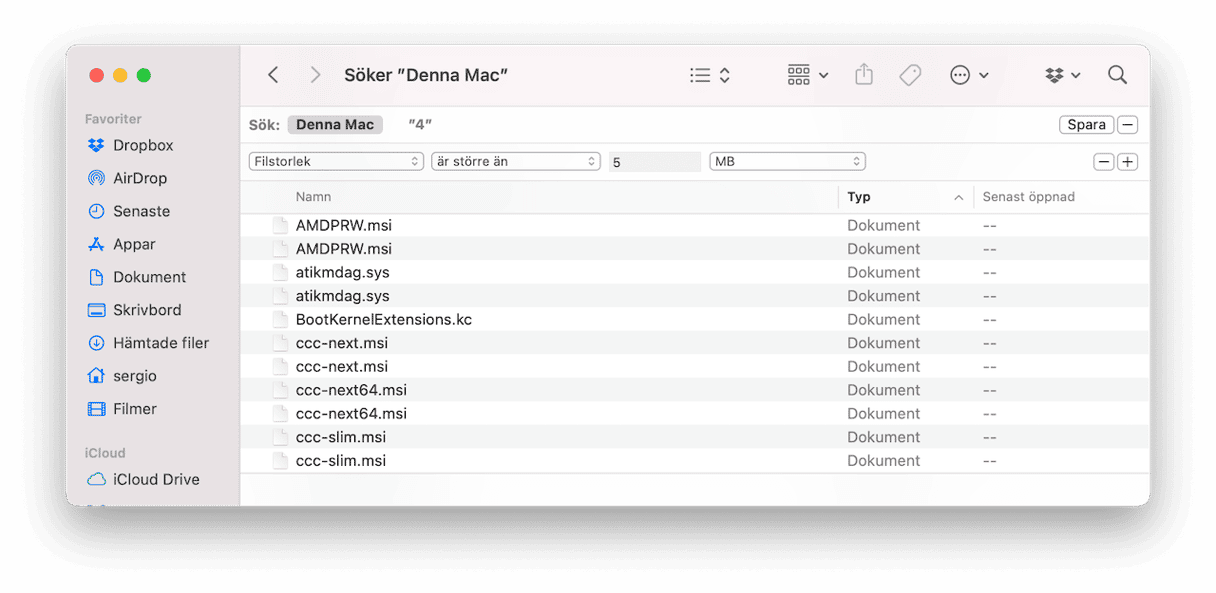Viewport: 1216px width, 593px height.
Task: Click the sergio house icon
Action: (x=96, y=376)
